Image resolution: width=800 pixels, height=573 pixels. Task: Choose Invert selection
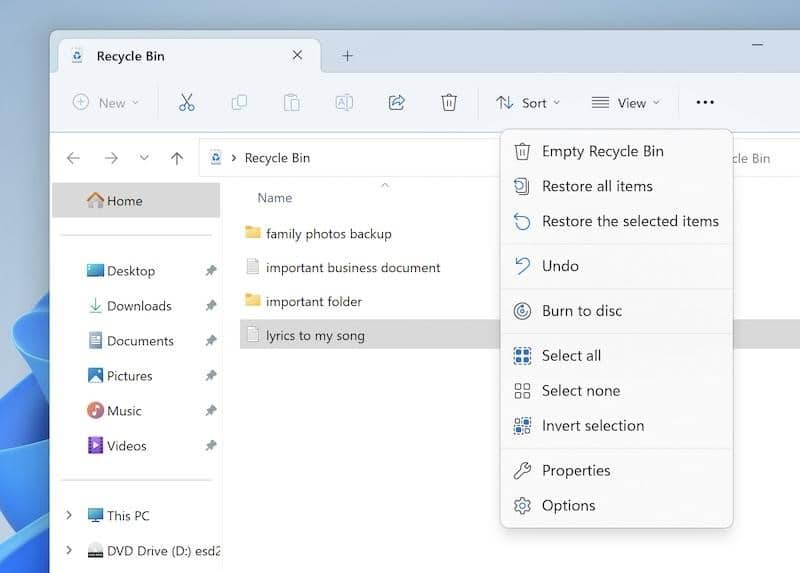click(x=617, y=426)
